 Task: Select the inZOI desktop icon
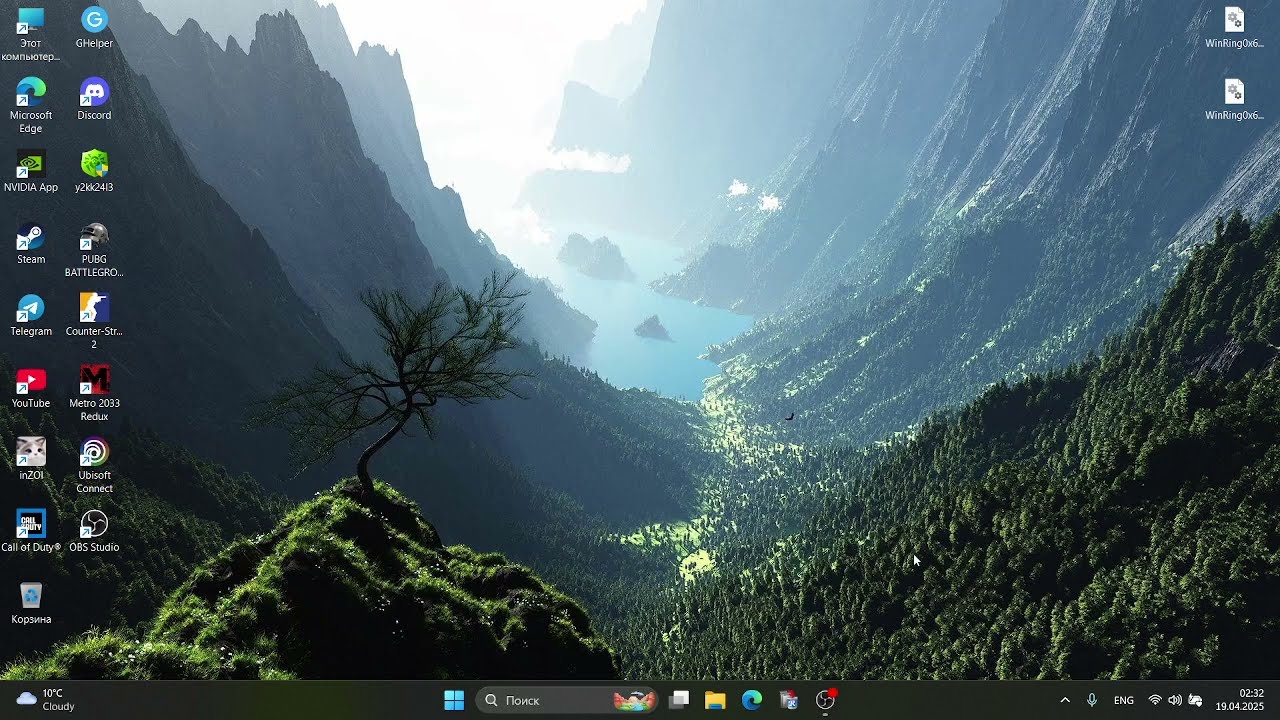pyautogui.click(x=31, y=459)
